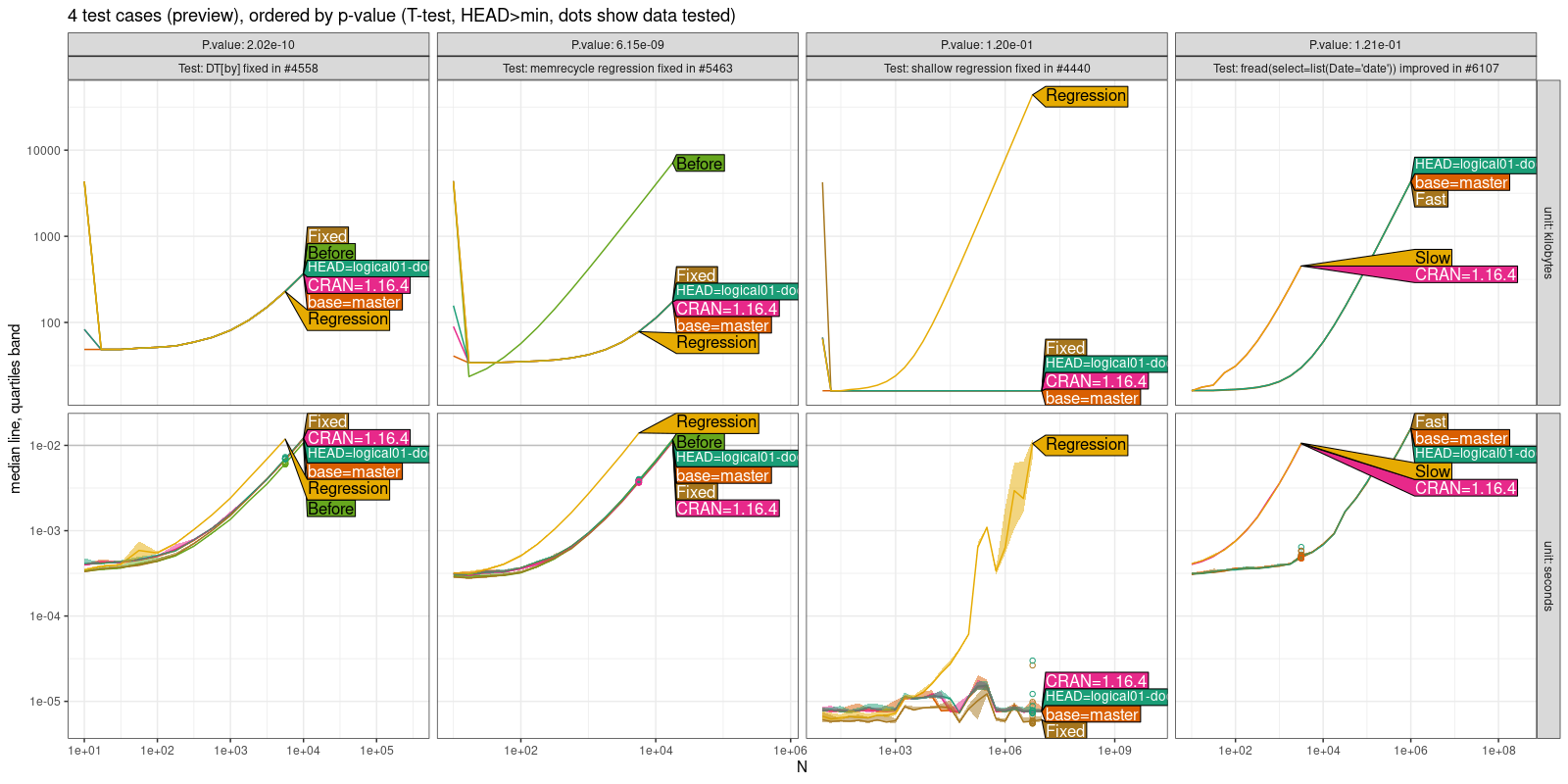Click 'HEAD=logical01-do' label in shallow seconds panel
This screenshot has height=784, width=1568.
point(1105,697)
